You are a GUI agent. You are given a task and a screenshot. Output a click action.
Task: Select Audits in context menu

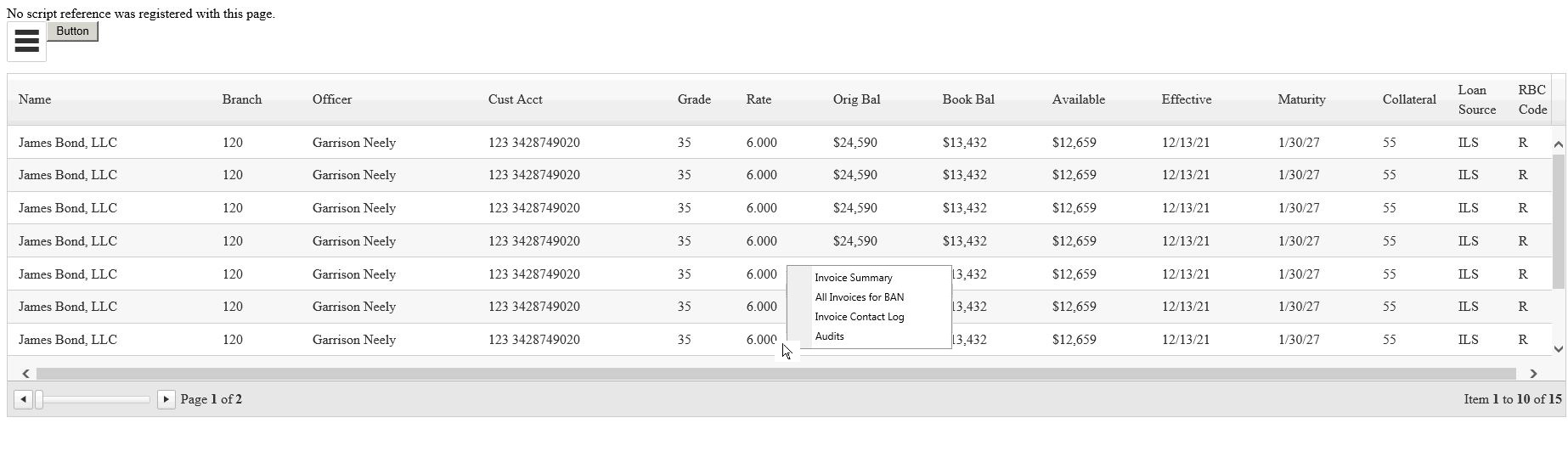pyautogui.click(x=829, y=336)
